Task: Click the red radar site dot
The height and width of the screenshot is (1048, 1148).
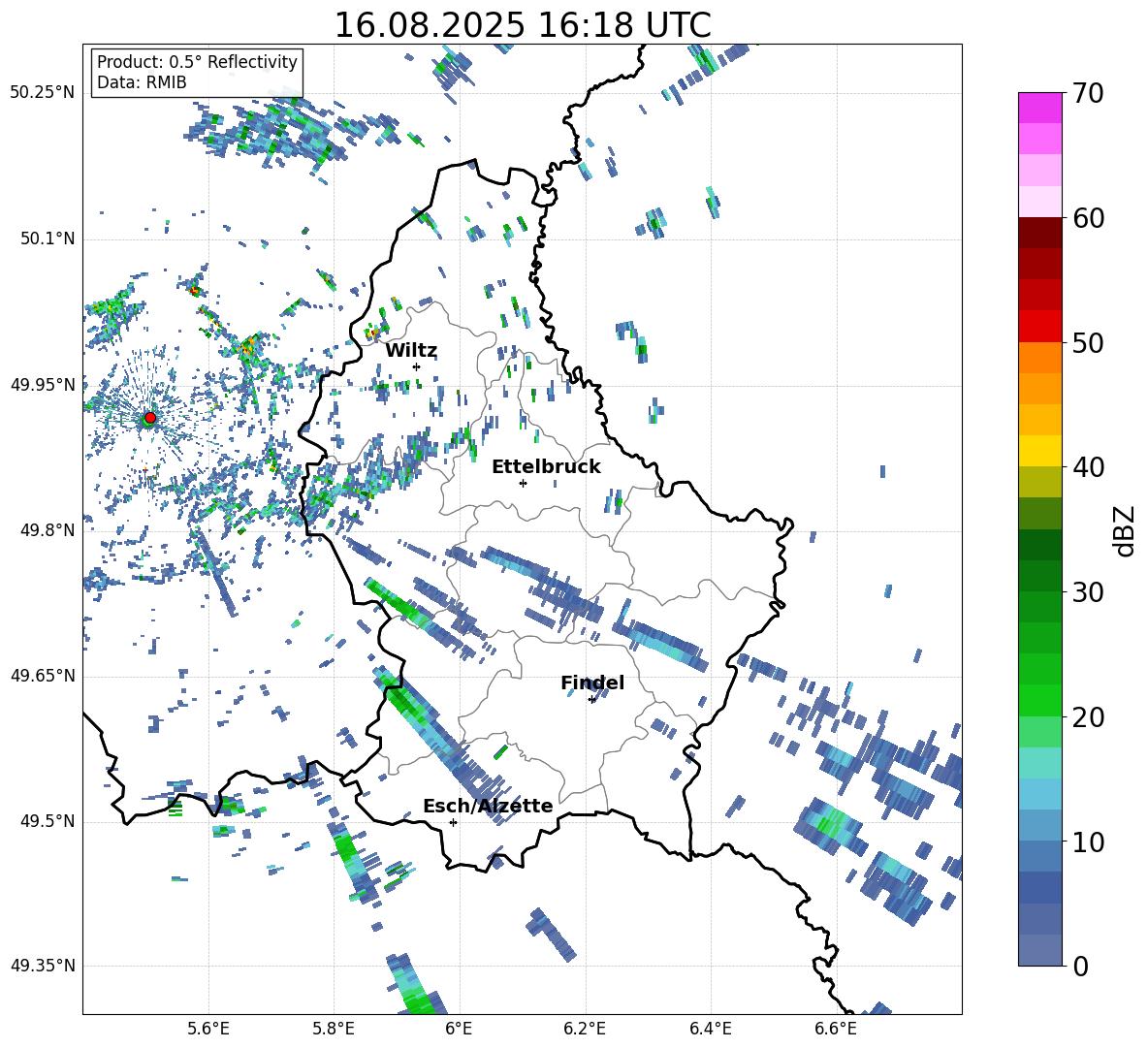Action: tap(150, 418)
